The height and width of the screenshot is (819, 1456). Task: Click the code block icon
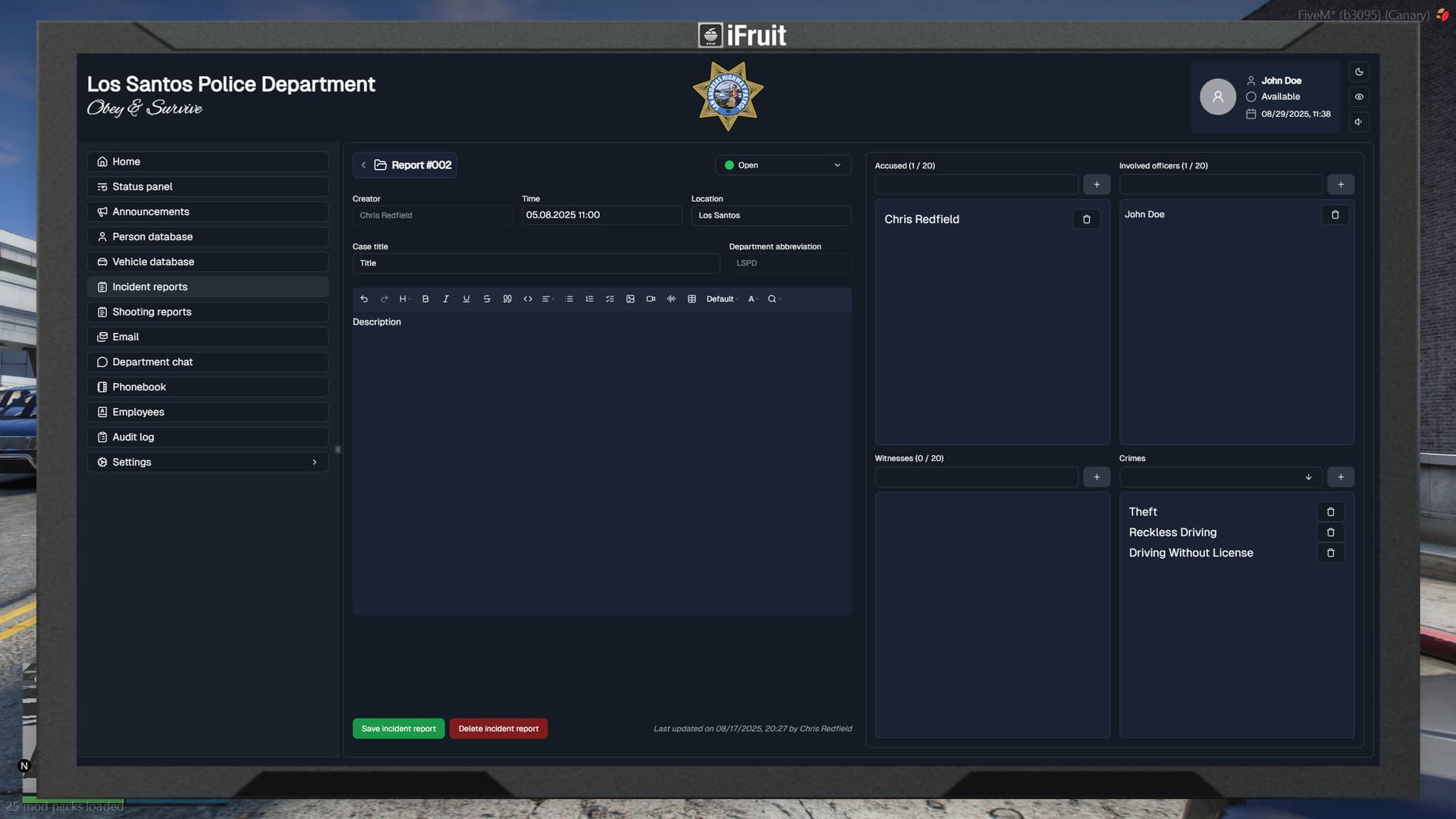pyautogui.click(x=528, y=299)
